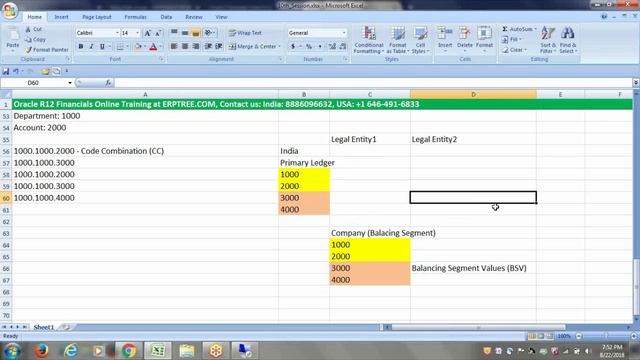Screen dimensions: 640x360
Task: Switch to the Review tab
Action: pyautogui.click(x=193, y=17)
